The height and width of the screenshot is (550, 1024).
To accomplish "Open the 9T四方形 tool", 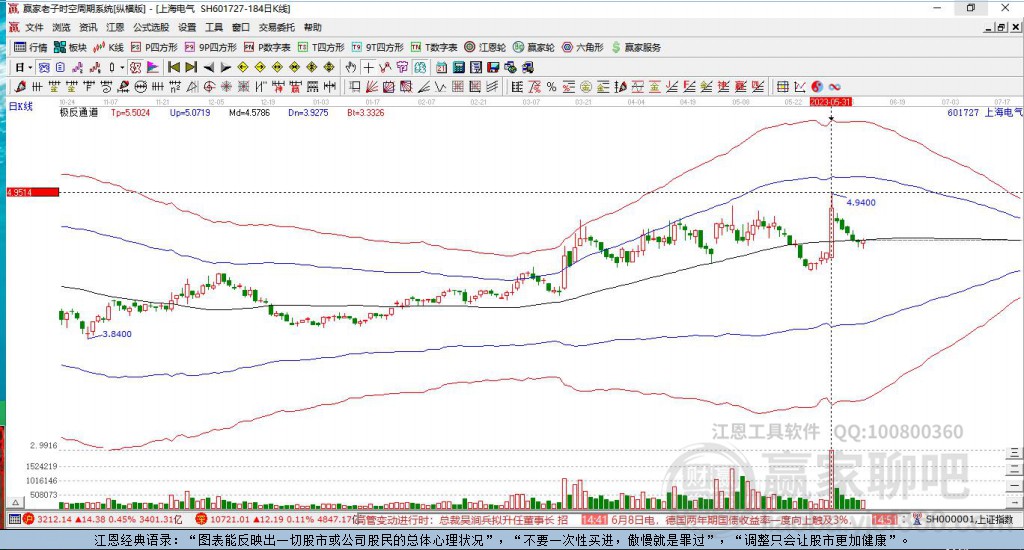I will click(377, 47).
